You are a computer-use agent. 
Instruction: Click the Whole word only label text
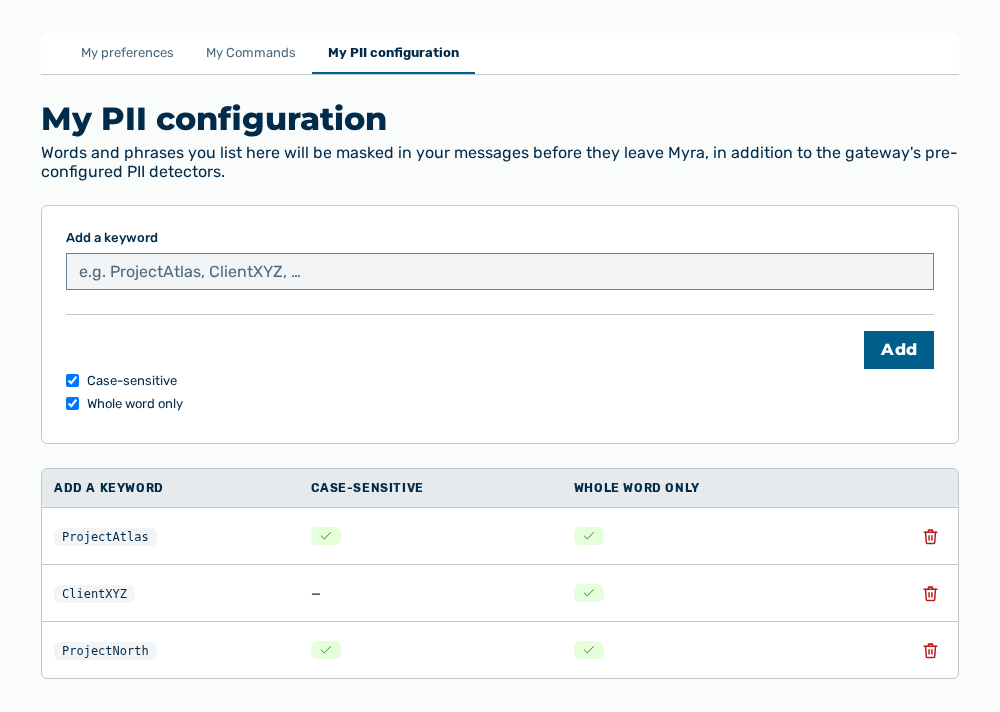pos(135,404)
